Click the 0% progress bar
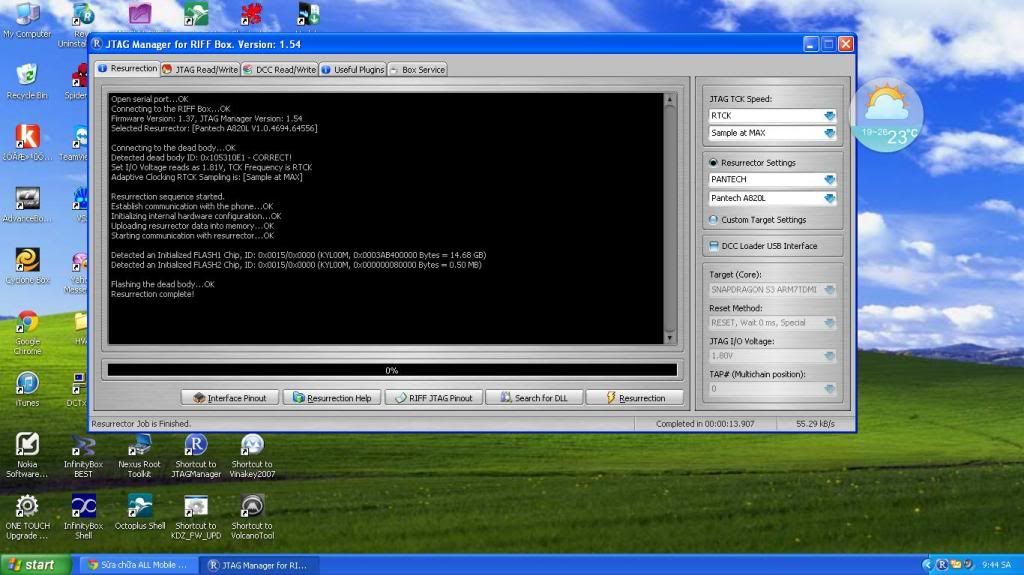 tap(392, 370)
